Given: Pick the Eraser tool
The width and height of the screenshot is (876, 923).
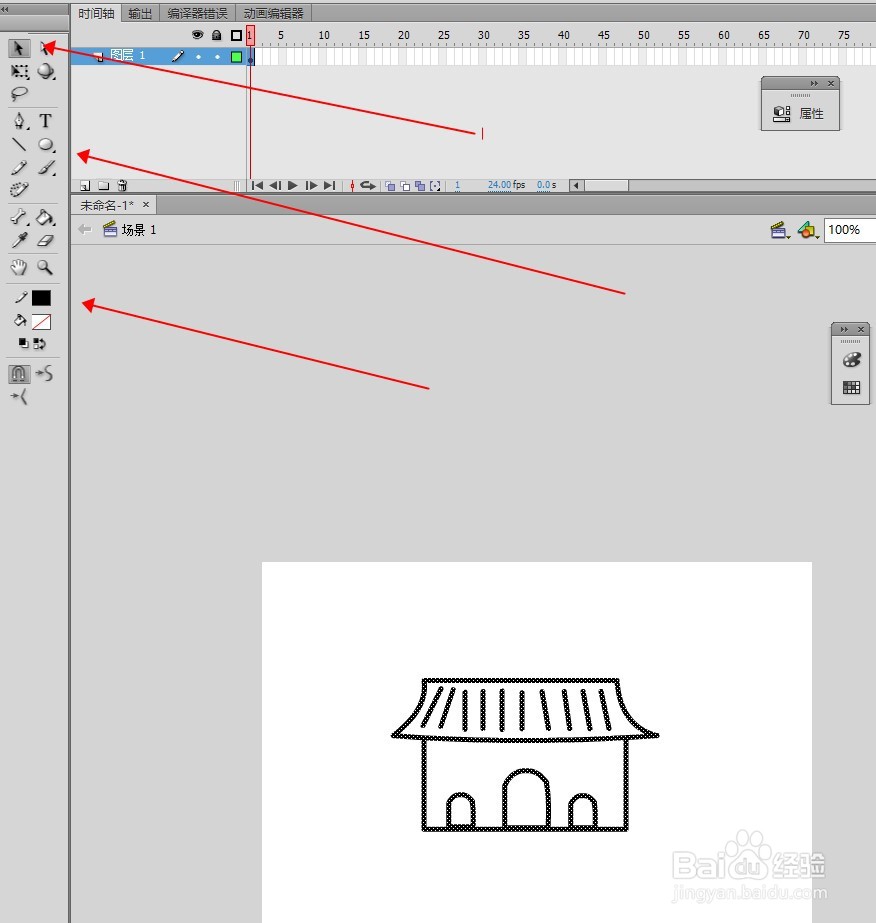Looking at the screenshot, I should pos(45,241).
